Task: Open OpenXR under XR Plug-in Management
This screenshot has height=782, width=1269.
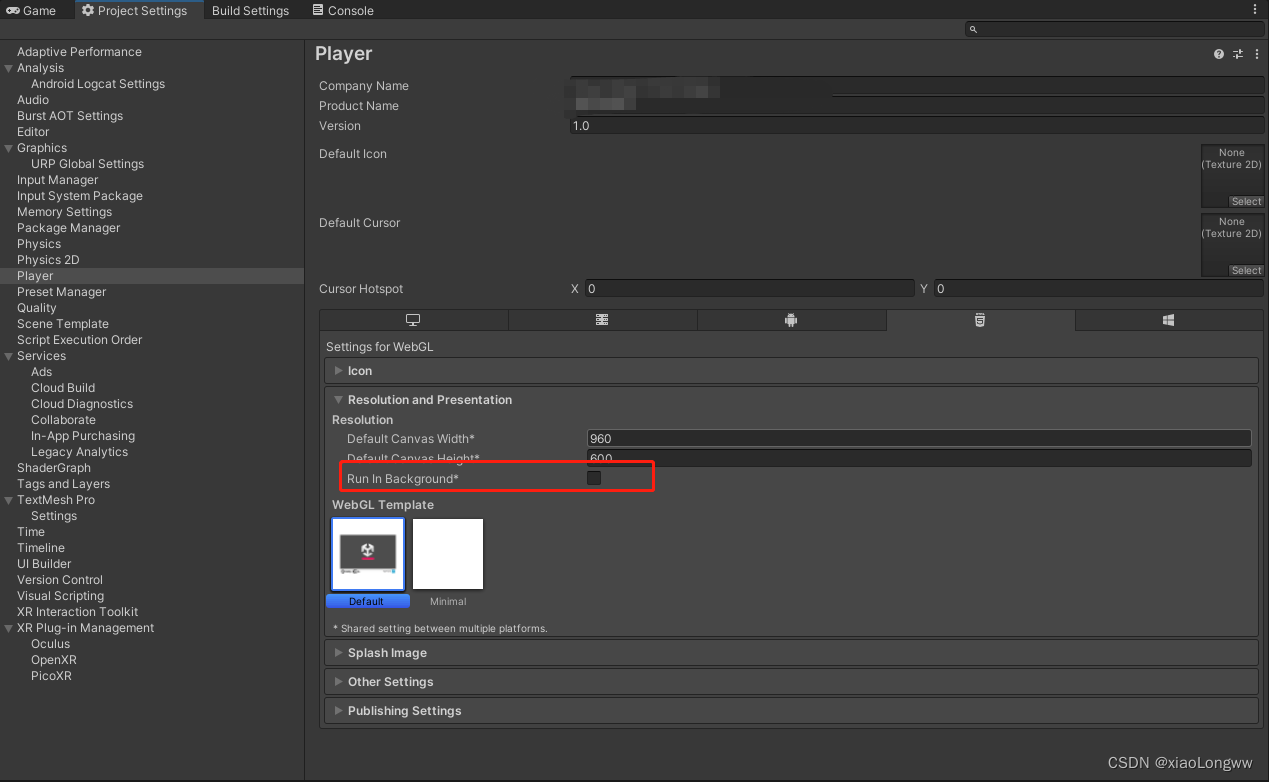Action: 54,660
